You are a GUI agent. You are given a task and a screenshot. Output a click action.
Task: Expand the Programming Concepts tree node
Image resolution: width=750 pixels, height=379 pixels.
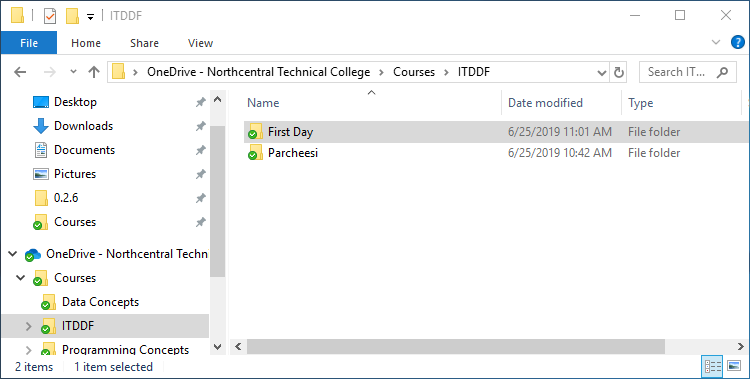29,350
